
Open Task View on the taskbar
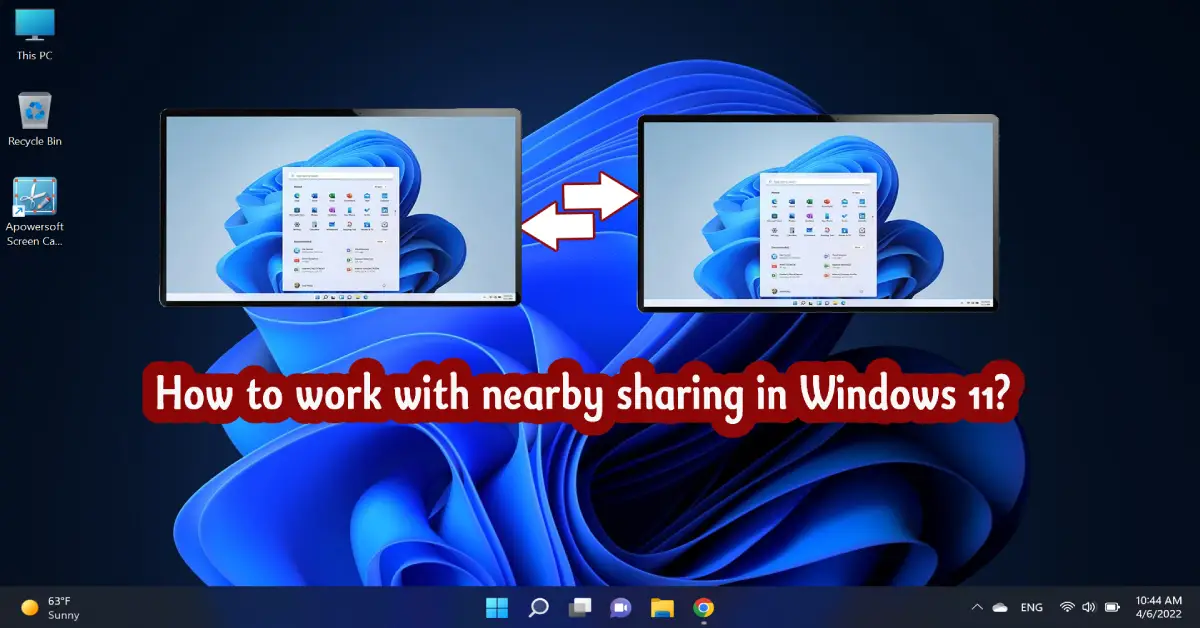click(579, 607)
